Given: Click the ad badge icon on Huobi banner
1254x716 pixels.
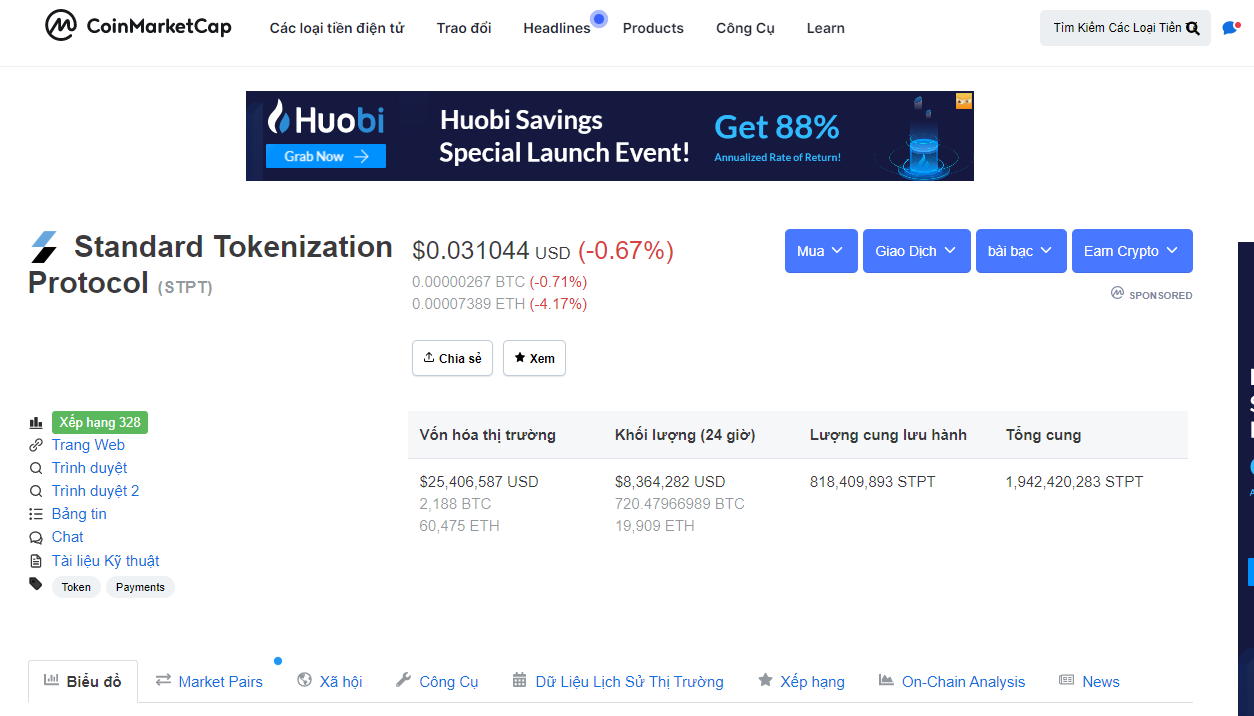Looking at the screenshot, I should click(x=964, y=101).
